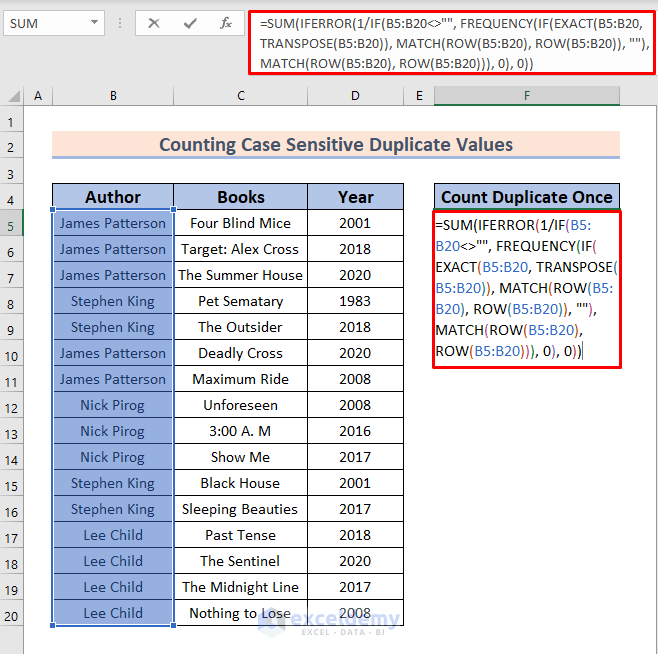This screenshot has height=654, width=658.
Task: Click Stephen King in row 8
Action: point(113,301)
